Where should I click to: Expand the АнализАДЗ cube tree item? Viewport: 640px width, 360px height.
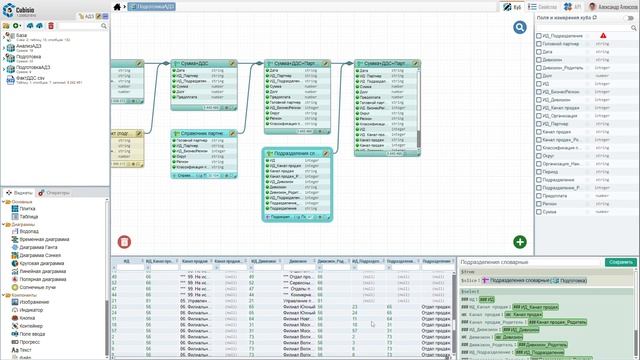[x=4, y=48]
